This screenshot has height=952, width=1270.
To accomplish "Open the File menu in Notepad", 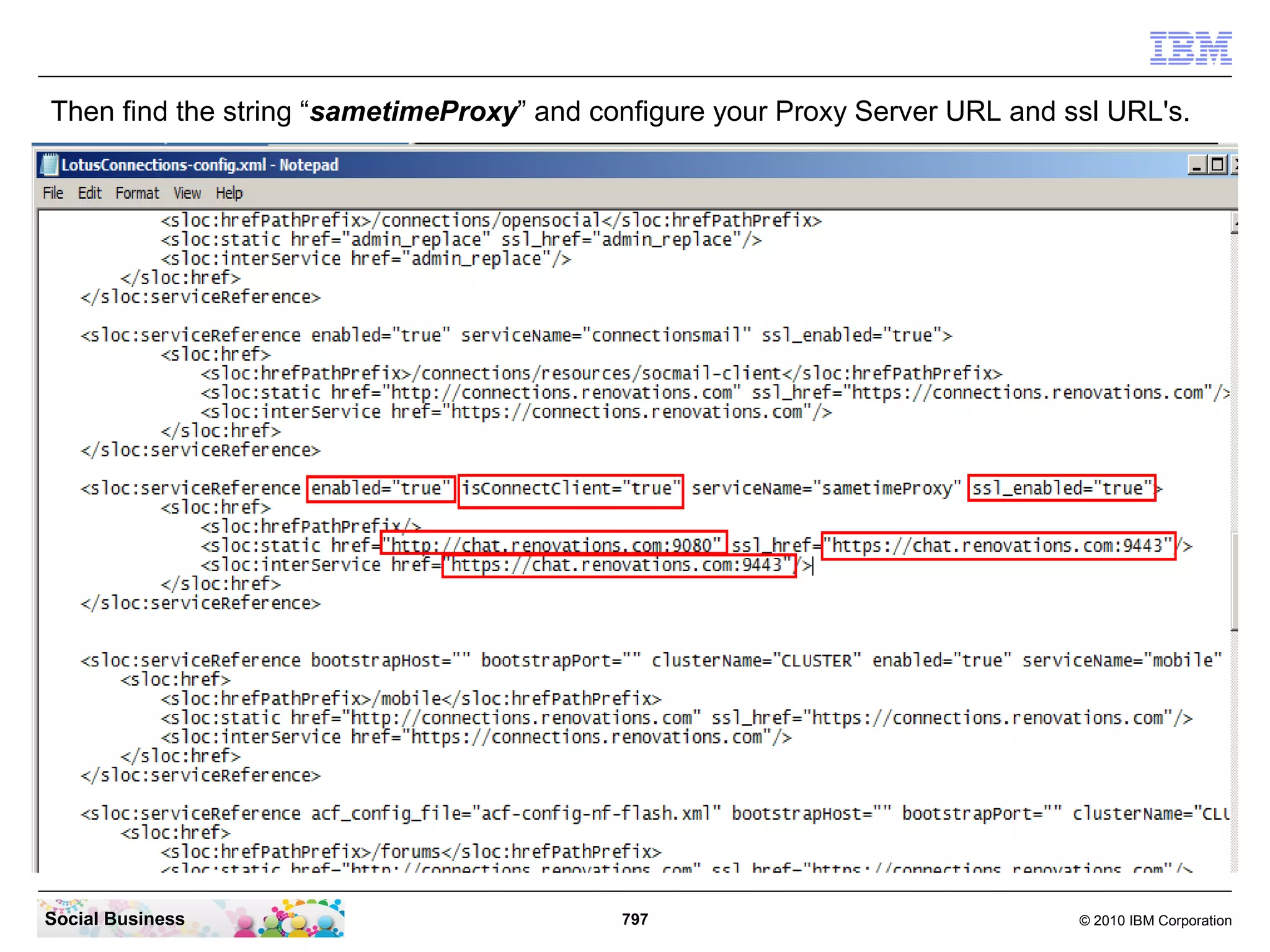I will click(53, 193).
